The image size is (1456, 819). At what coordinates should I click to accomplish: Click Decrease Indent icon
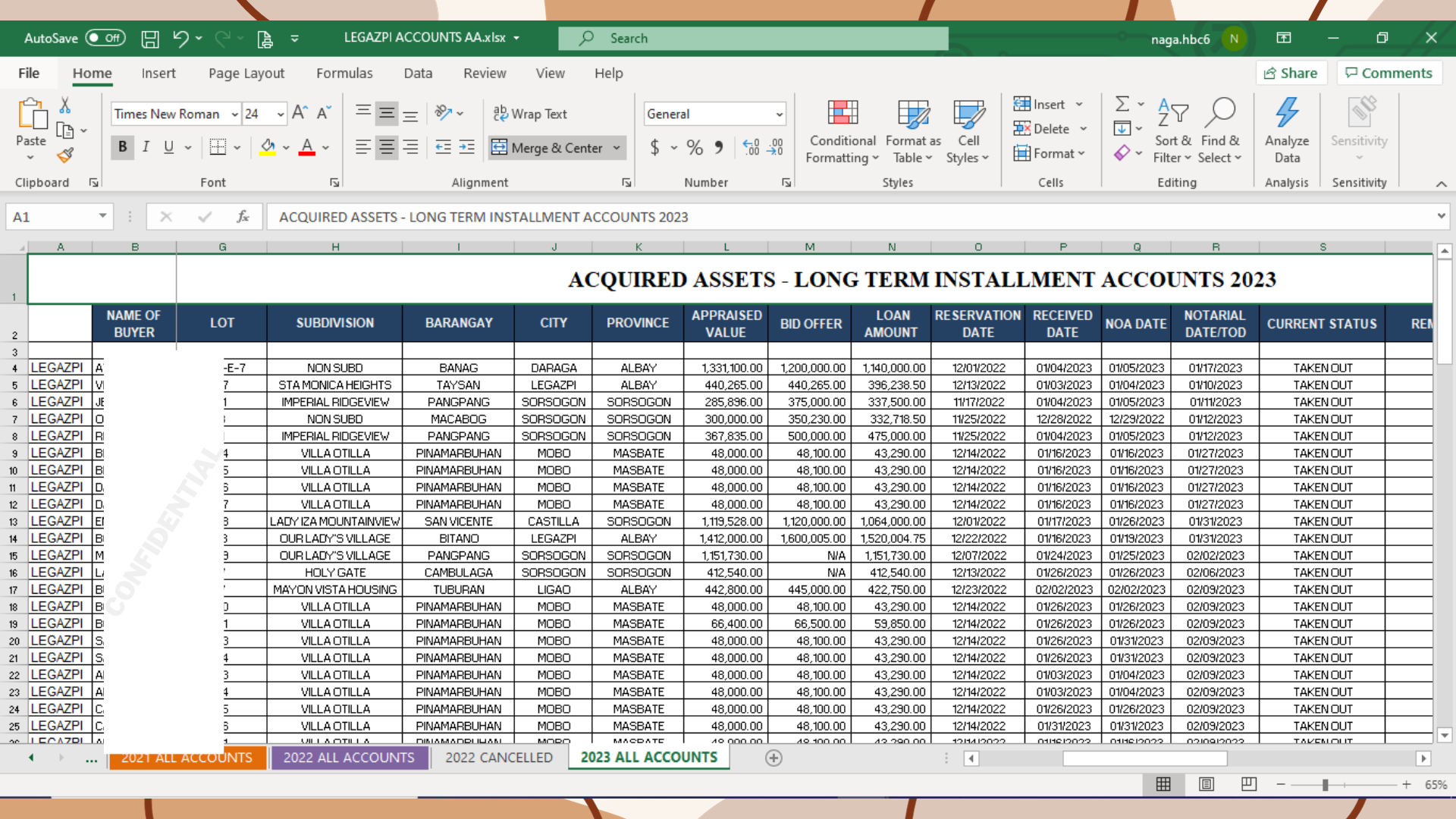(x=444, y=147)
